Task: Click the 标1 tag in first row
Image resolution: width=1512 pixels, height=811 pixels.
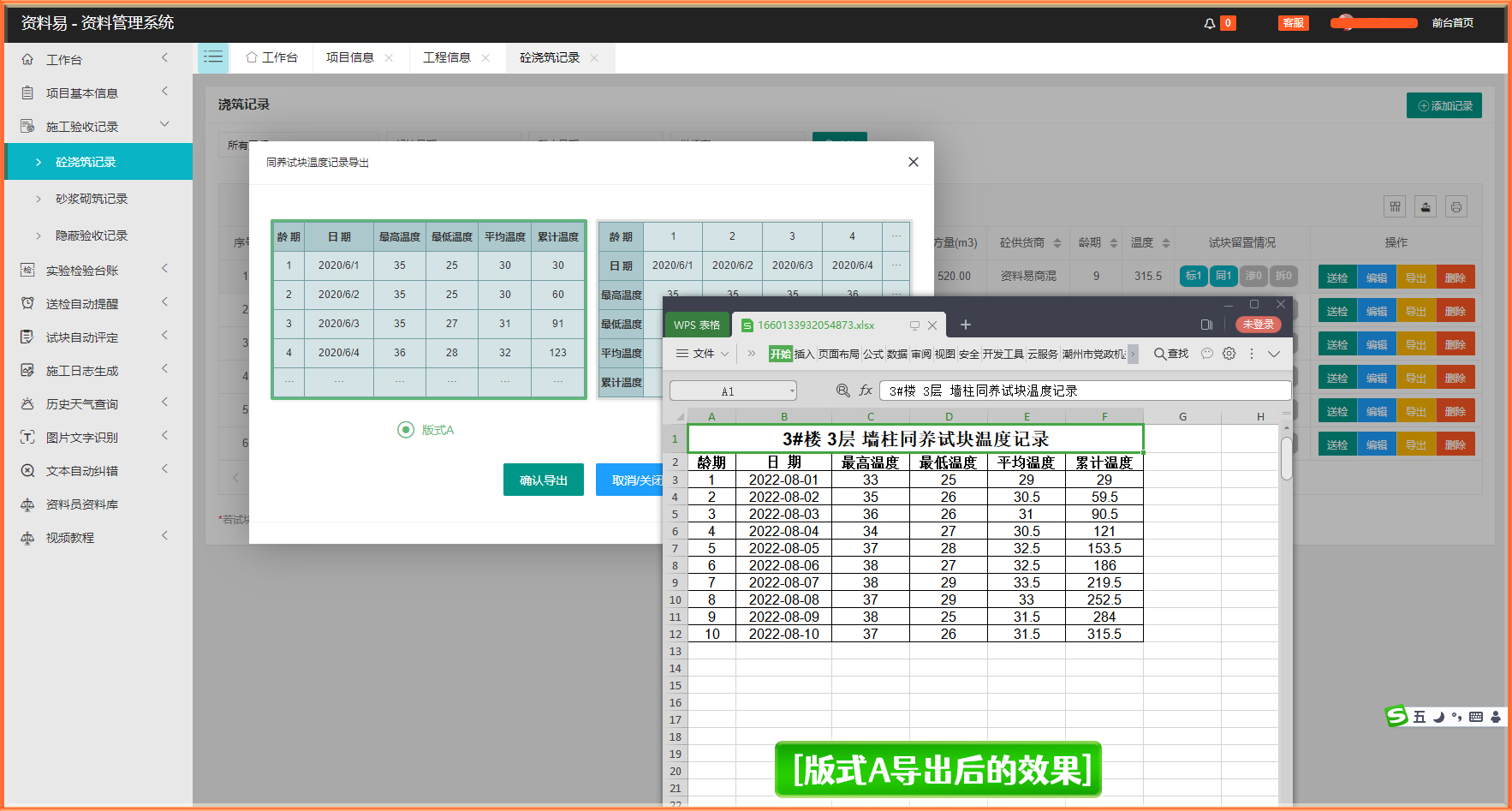Action: point(1194,276)
